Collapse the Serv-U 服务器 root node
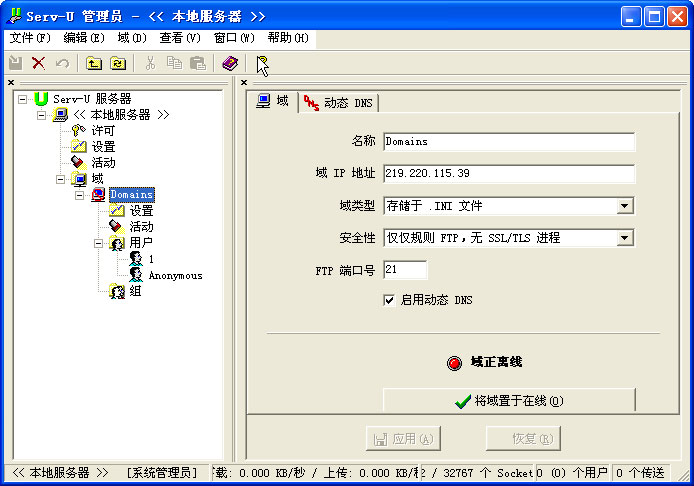 [x=22, y=99]
